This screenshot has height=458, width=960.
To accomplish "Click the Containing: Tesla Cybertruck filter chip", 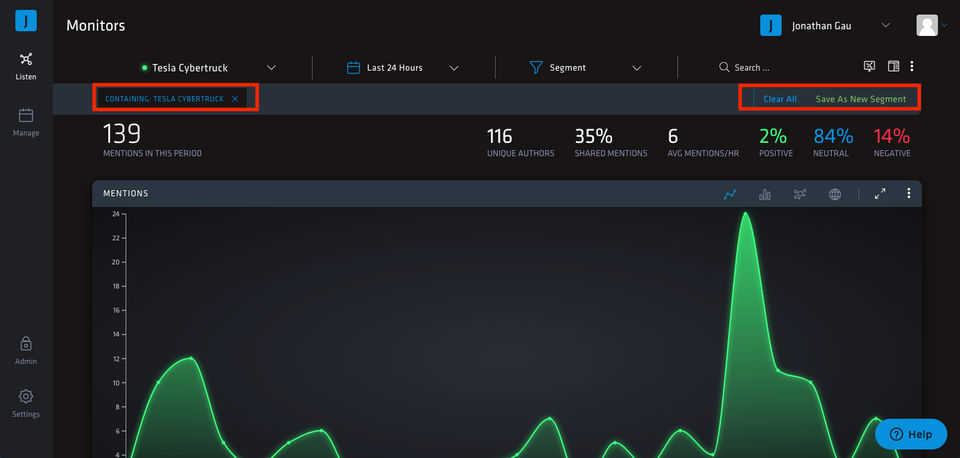I will 173,99.
